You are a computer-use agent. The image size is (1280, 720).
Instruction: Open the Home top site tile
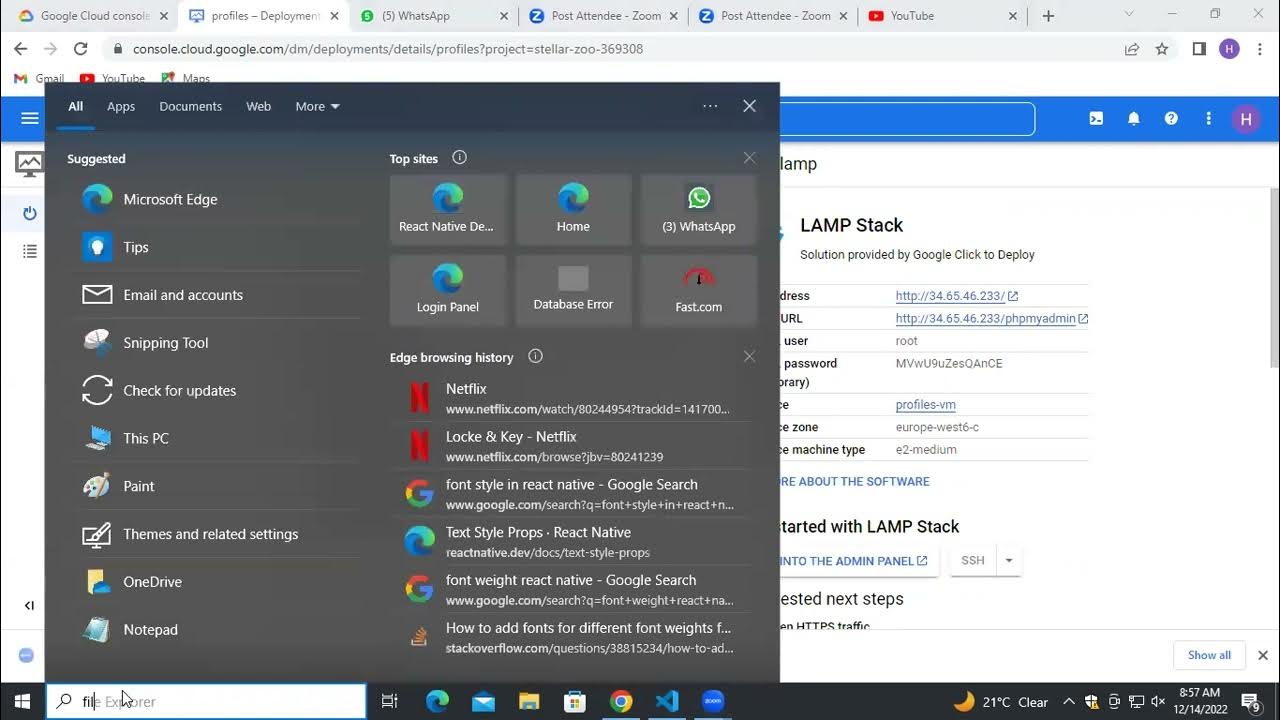[573, 209]
